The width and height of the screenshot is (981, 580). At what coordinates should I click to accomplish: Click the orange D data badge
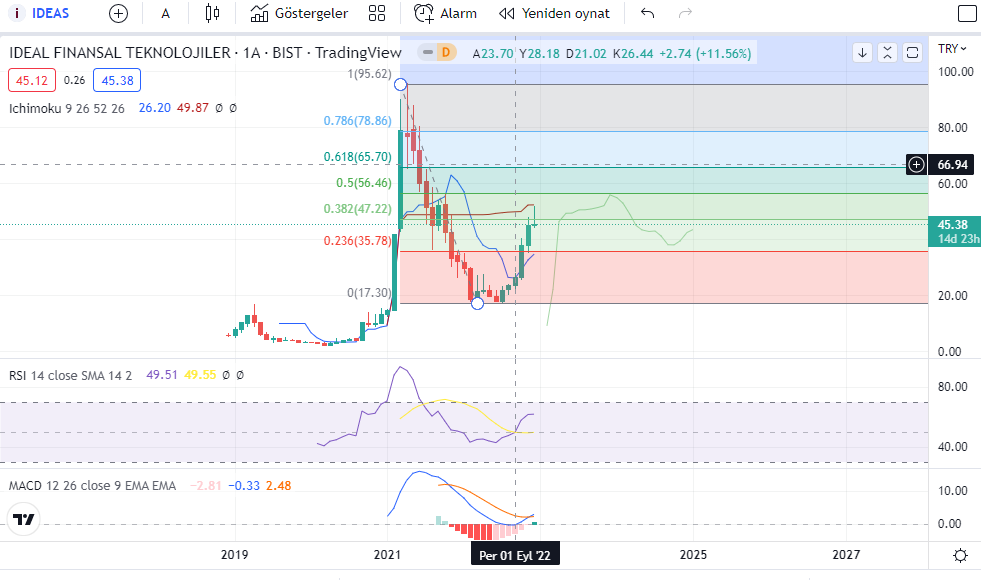(446, 53)
